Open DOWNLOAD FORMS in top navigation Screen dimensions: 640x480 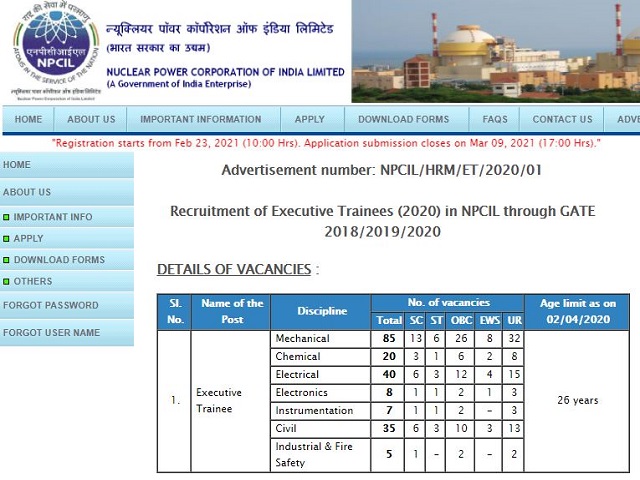click(x=404, y=119)
